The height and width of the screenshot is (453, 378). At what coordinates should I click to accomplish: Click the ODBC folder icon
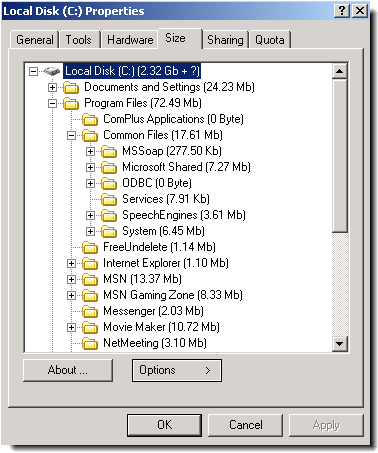pos(109,184)
